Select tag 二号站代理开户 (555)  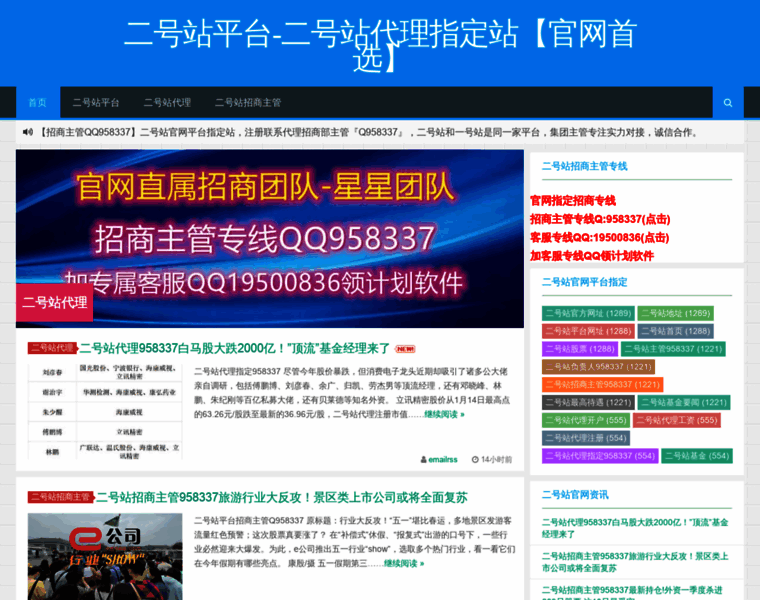(x=586, y=420)
